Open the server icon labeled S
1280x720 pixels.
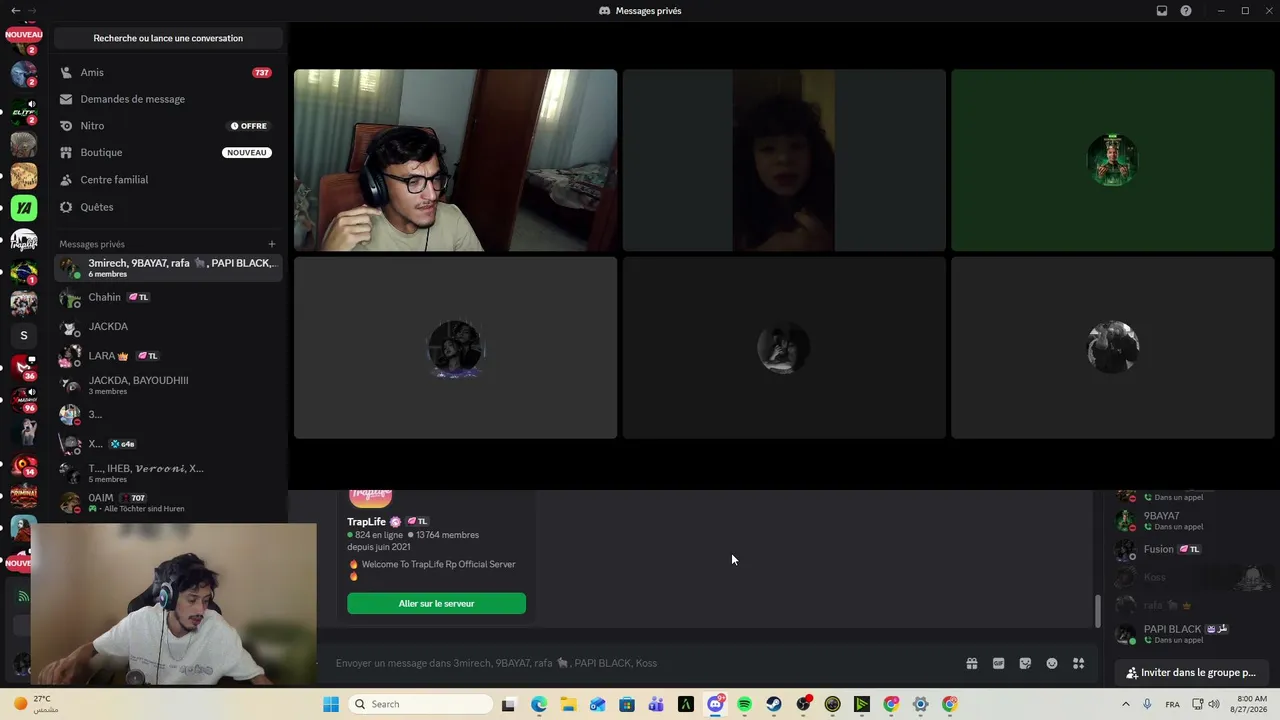24,336
